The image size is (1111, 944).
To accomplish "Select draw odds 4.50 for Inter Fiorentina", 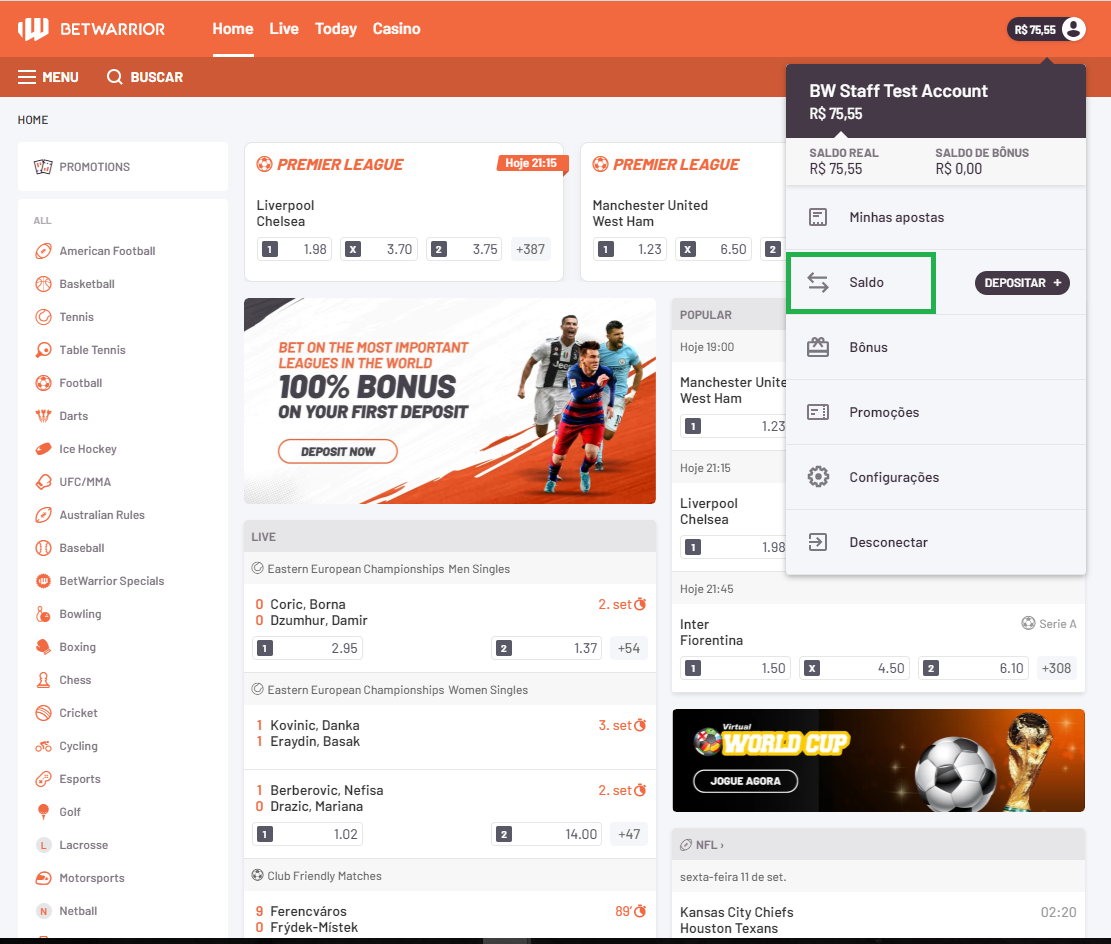I will (856, 668).
